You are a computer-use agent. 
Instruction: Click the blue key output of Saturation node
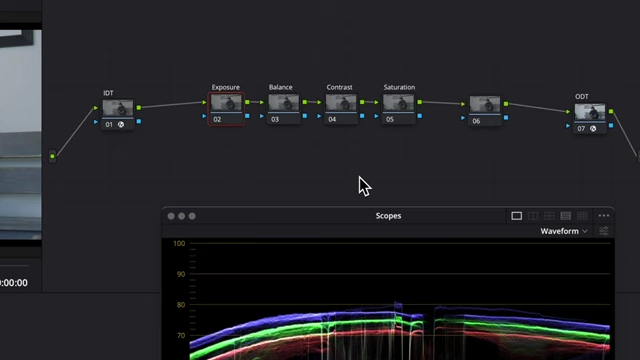click(x=420, y=116)
